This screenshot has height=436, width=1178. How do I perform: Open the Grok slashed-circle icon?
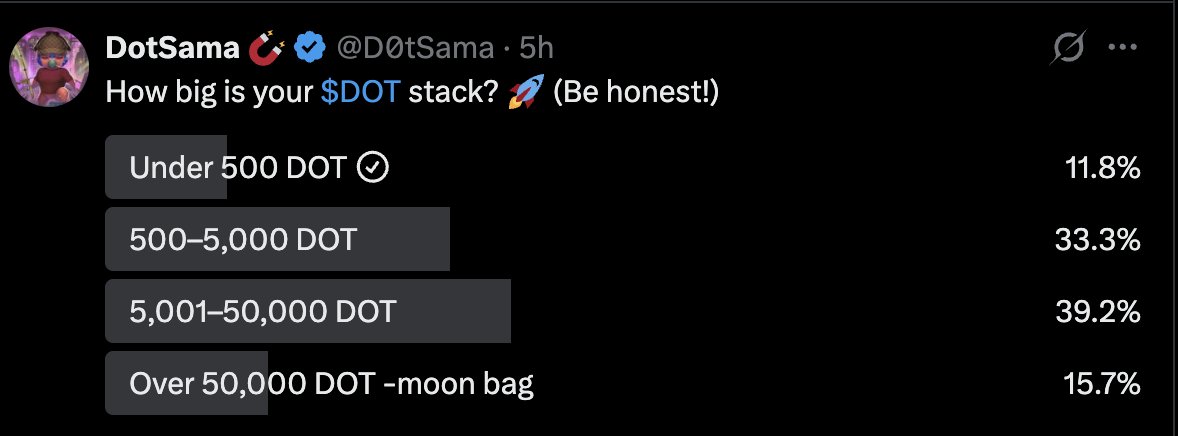point(1069,48)
